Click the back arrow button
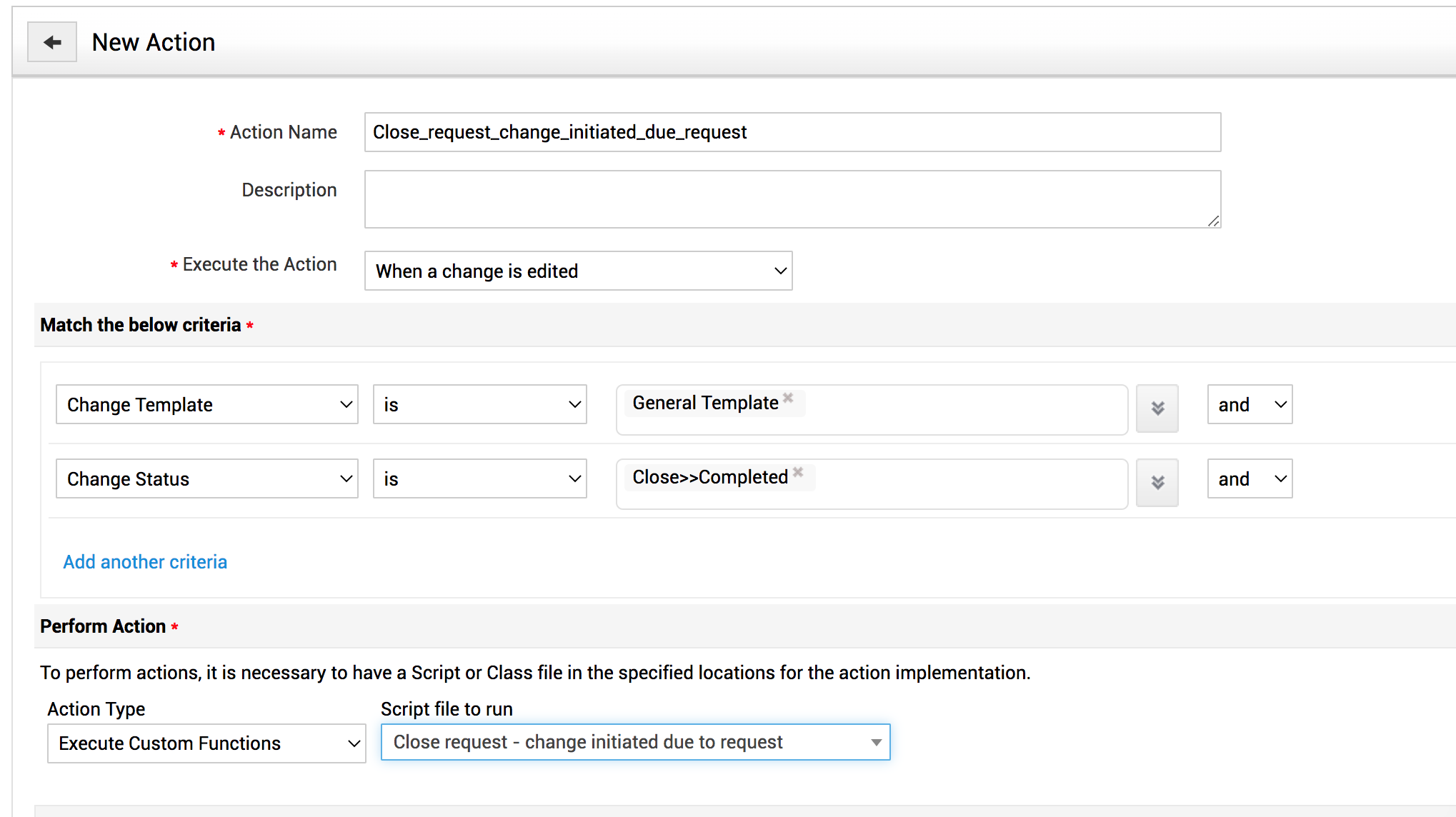This screenshot has width=1456, height=817. pos(52,42)
